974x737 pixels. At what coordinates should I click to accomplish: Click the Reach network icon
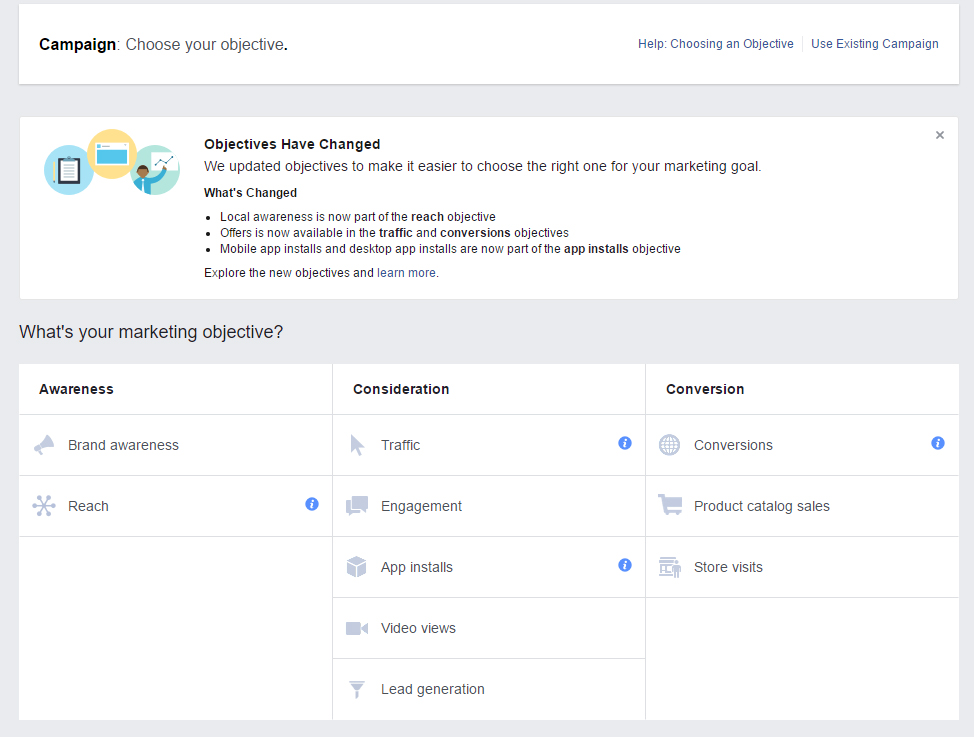click(44, 506)
